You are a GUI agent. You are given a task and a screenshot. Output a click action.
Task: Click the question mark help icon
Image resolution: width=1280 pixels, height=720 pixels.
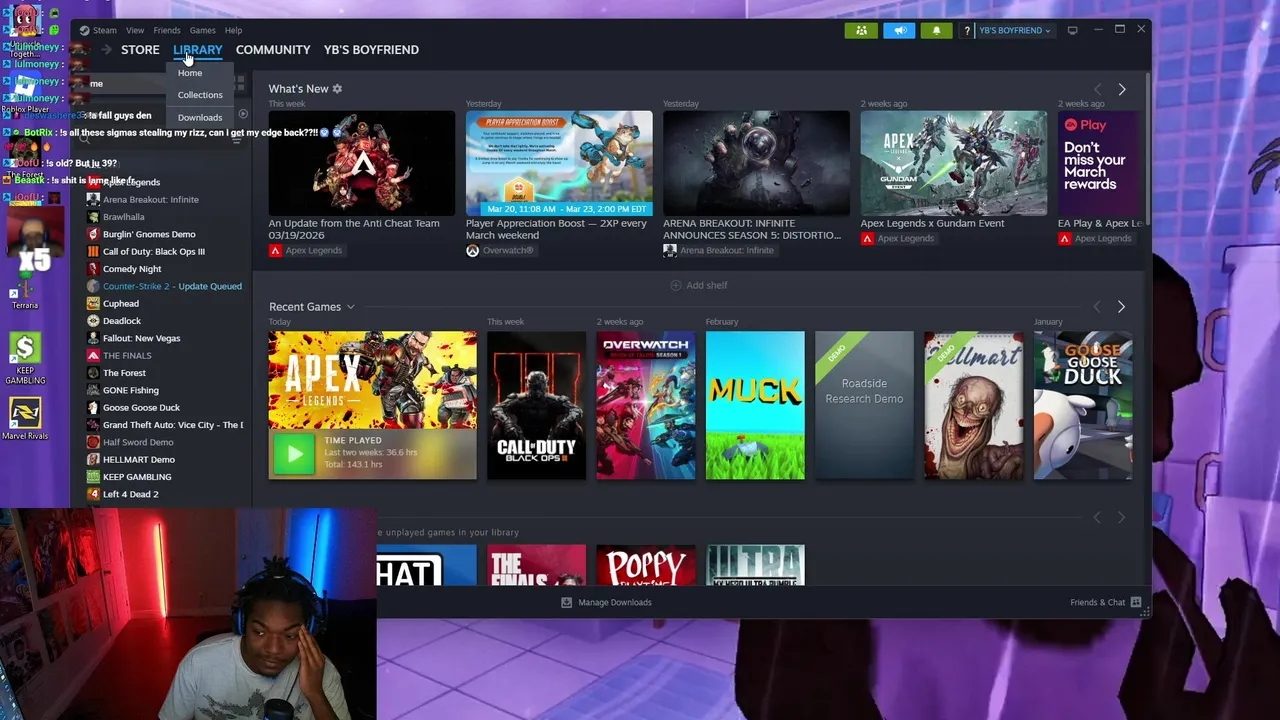(x=966, y=30)
